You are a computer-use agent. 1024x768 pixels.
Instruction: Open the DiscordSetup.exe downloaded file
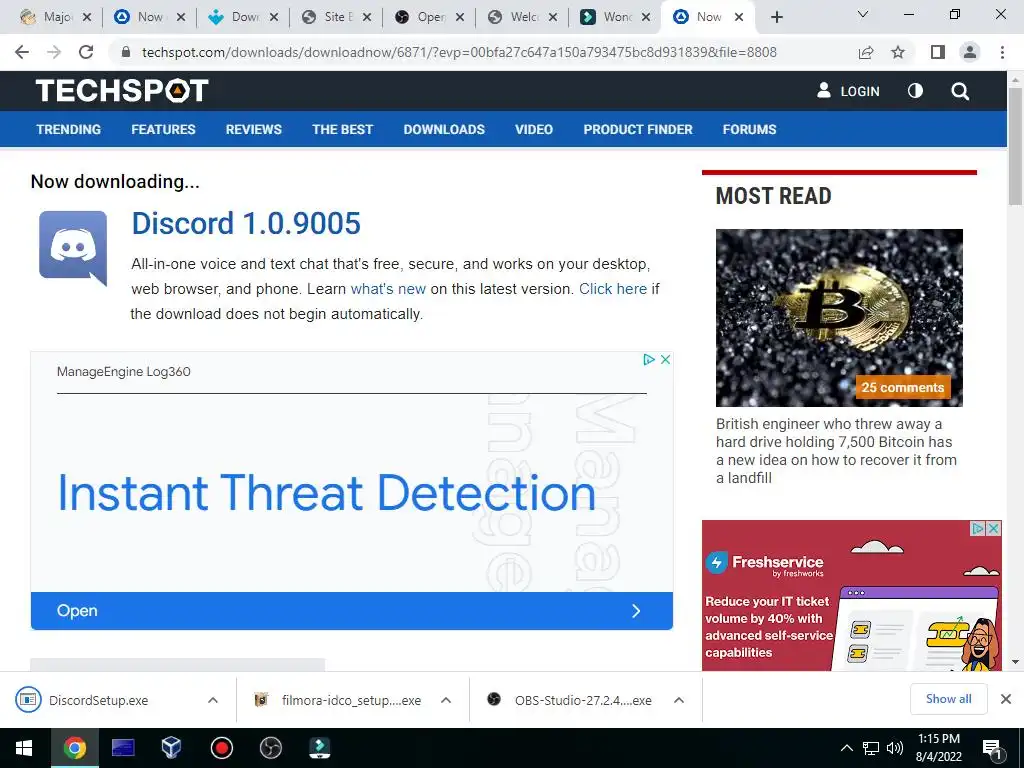[x=99, y=700]
